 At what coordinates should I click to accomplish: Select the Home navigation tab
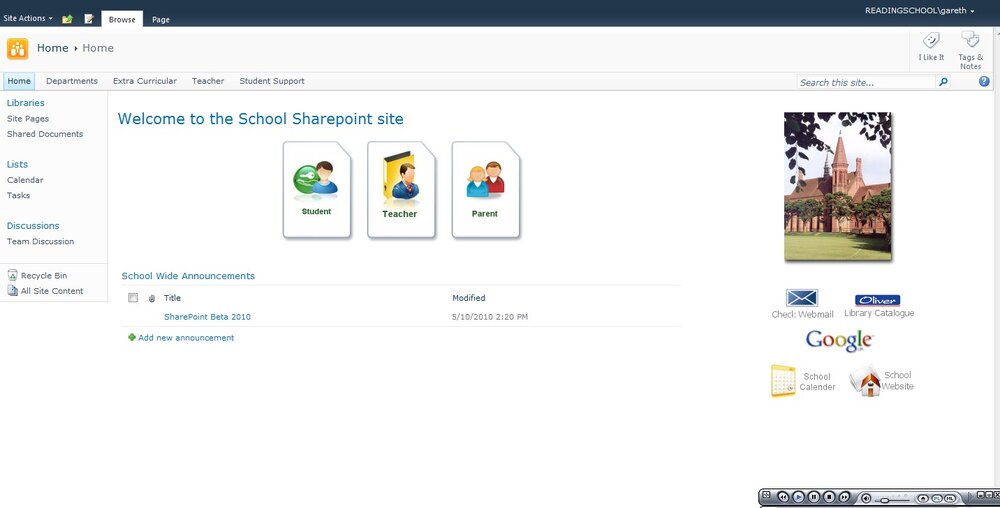click(x=19, y=81)
